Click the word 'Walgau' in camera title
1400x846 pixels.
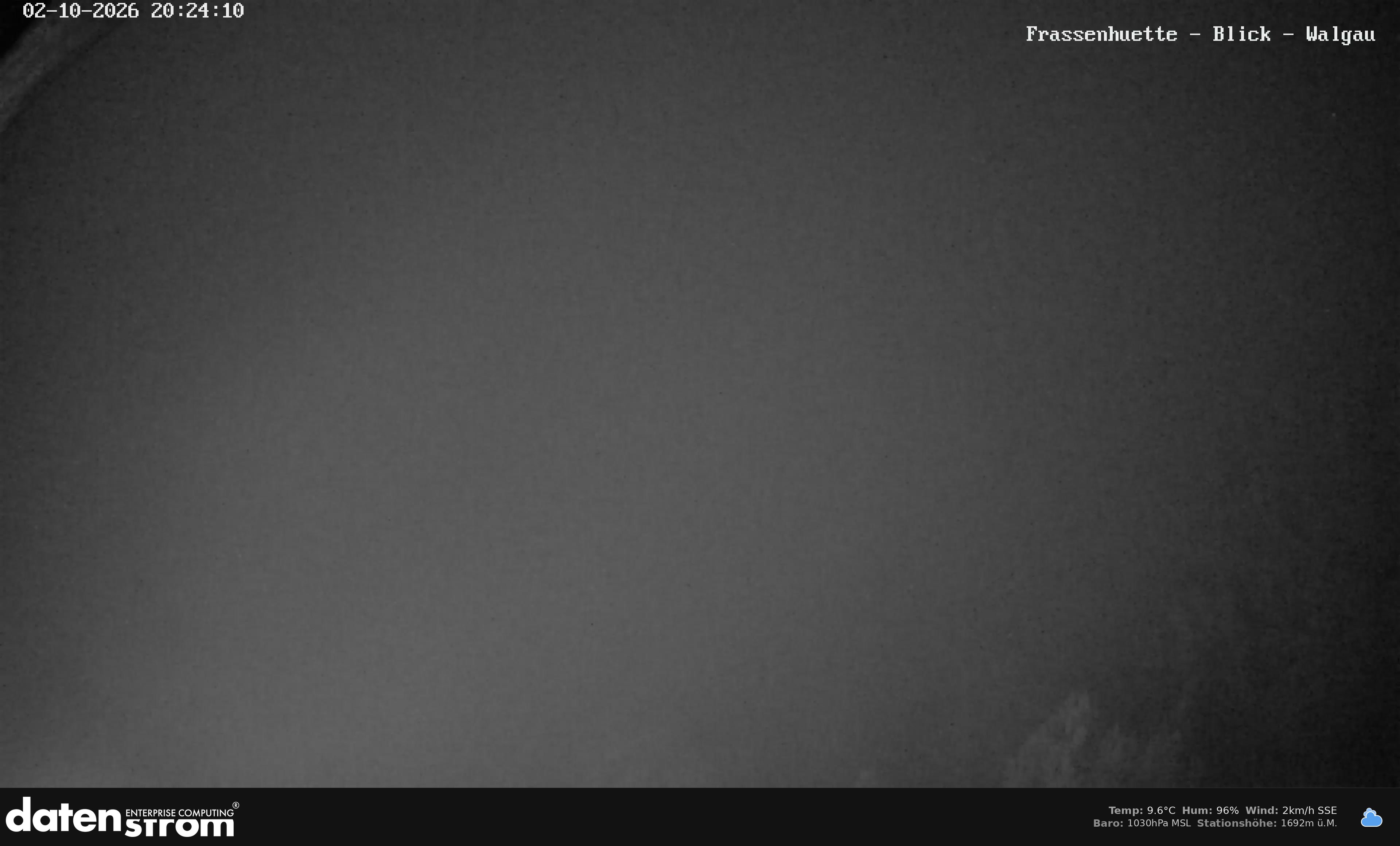point(1340,35)
